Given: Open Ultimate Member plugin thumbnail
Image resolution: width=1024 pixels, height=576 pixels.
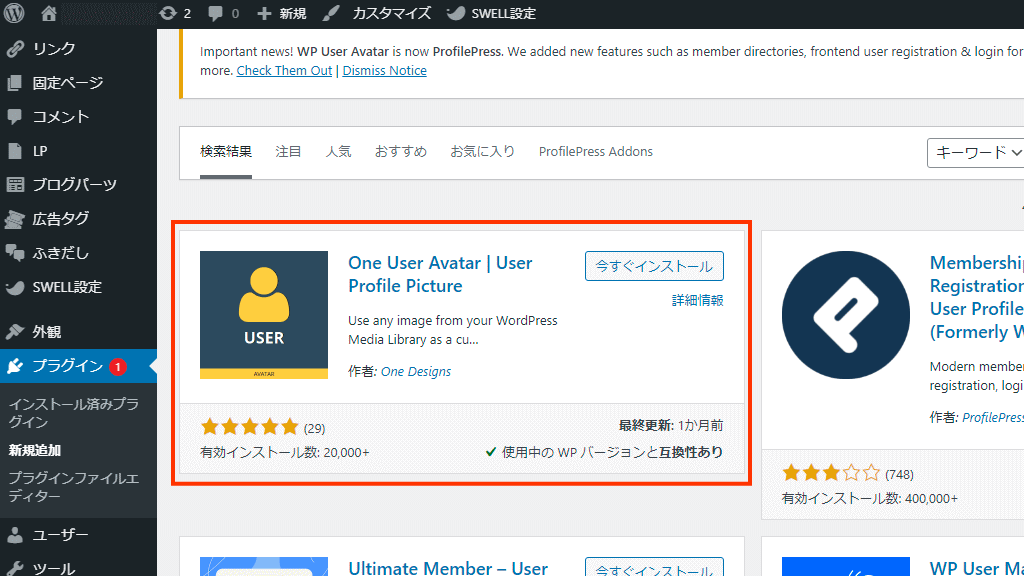Looking at the screenshot, I should coord(264,566).
